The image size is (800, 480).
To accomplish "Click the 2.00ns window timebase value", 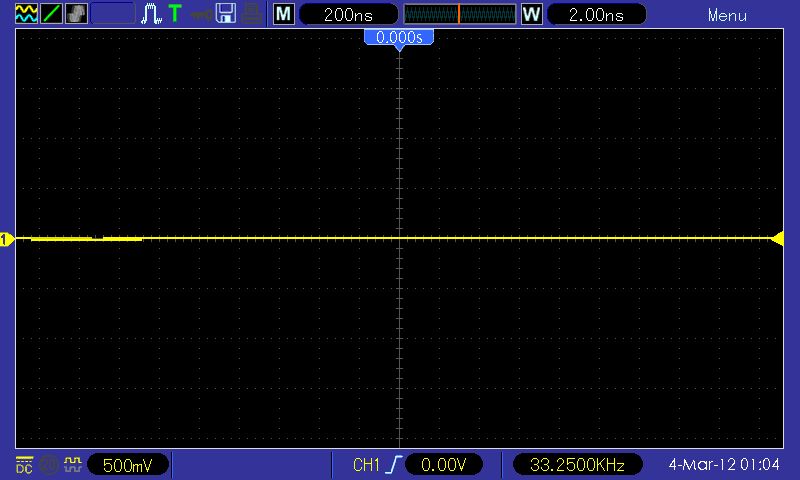I will pyautogui.click(x=596, y=14).
